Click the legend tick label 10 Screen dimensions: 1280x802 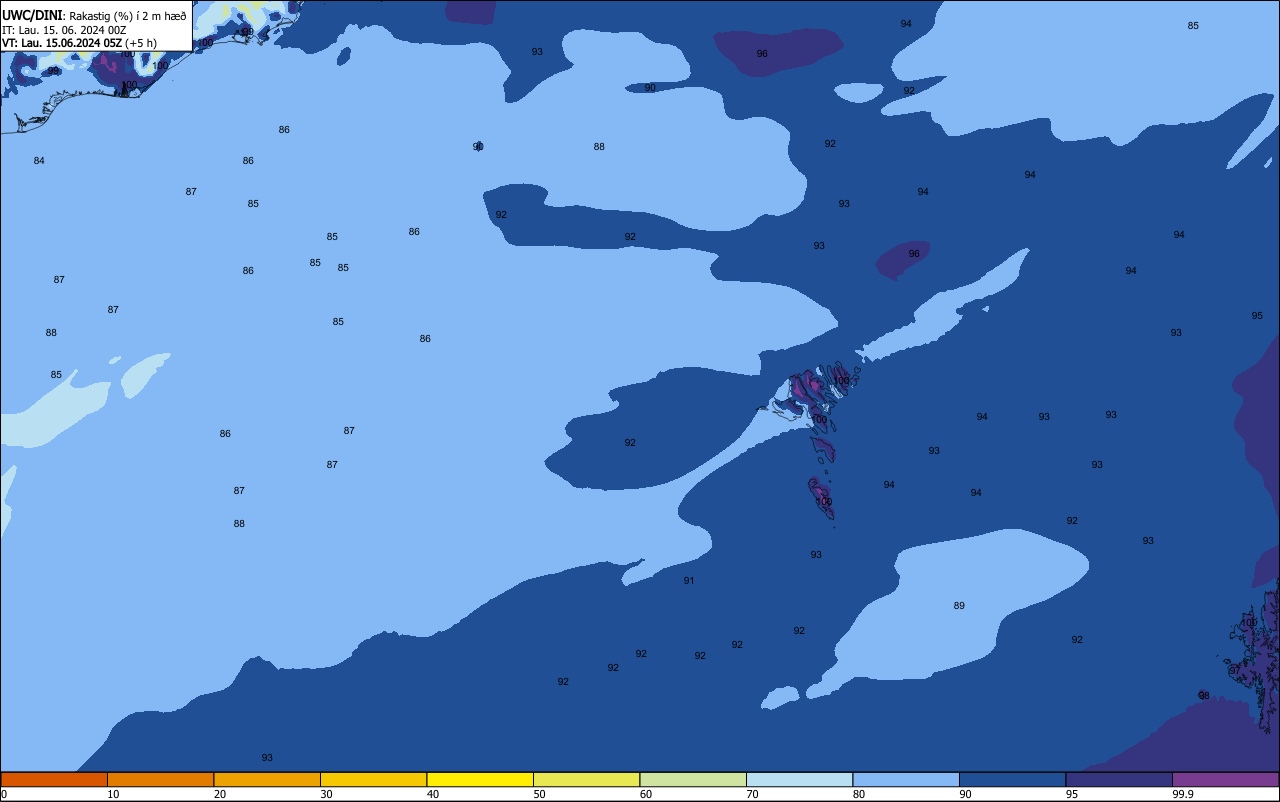(x=113, y=794)
